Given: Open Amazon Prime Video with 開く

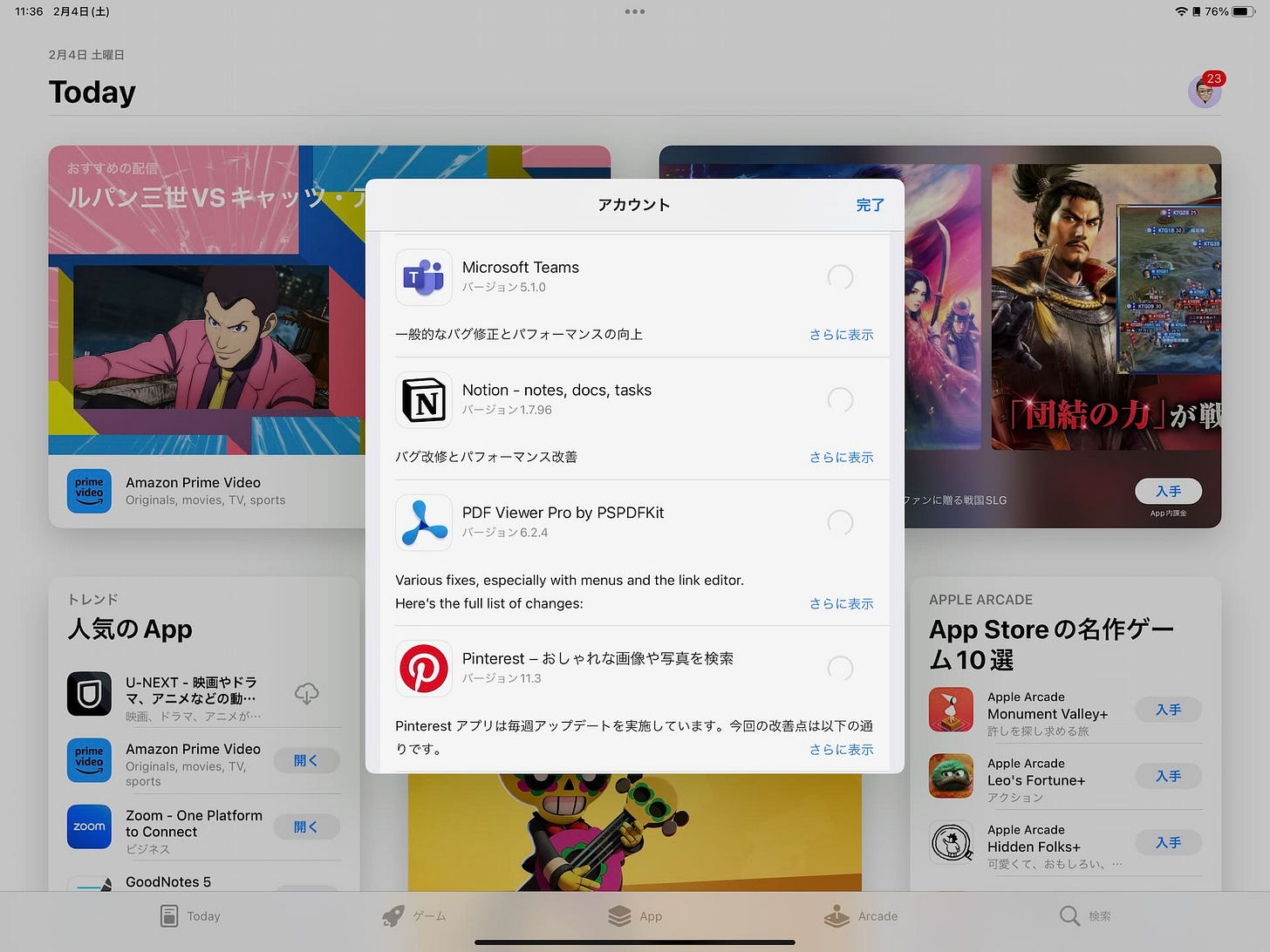Looking at the screenshot, I should [306, 760].
